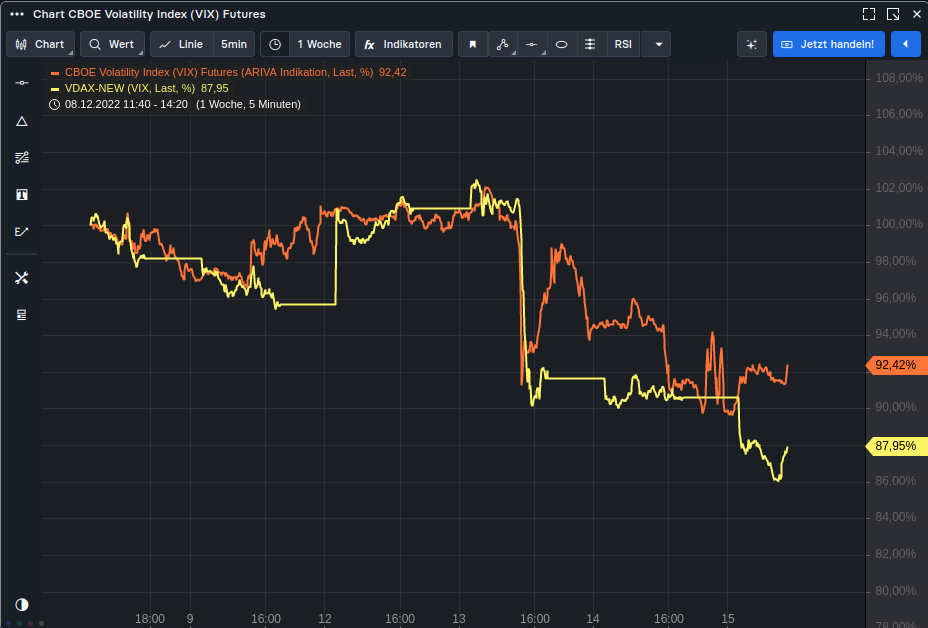Click the Wert search button

tap(112, 44)
